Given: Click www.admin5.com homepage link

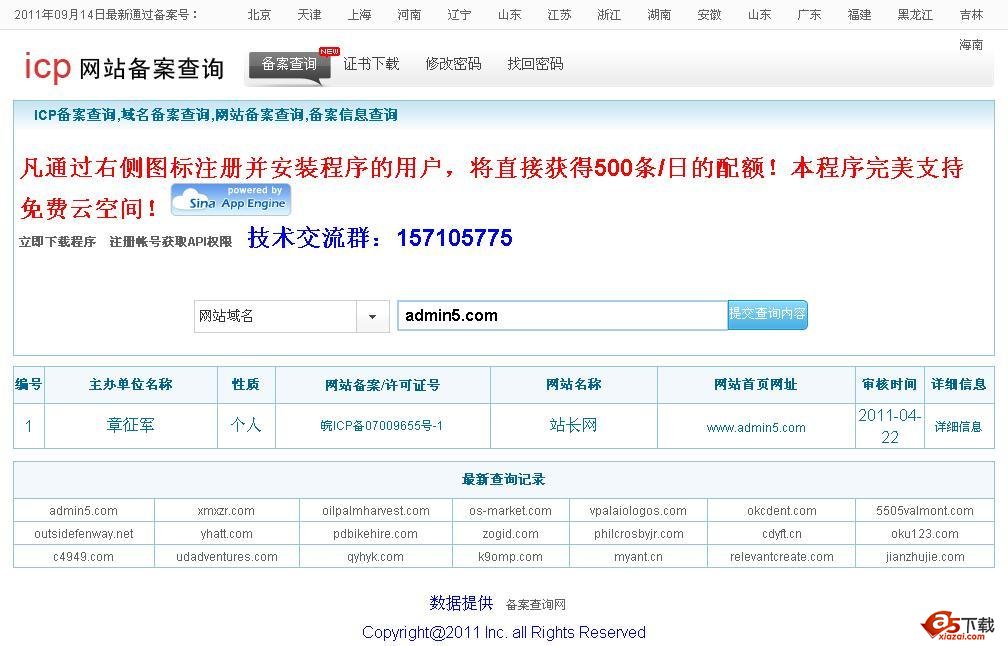Looking at the screenshot, I should 755,427.
